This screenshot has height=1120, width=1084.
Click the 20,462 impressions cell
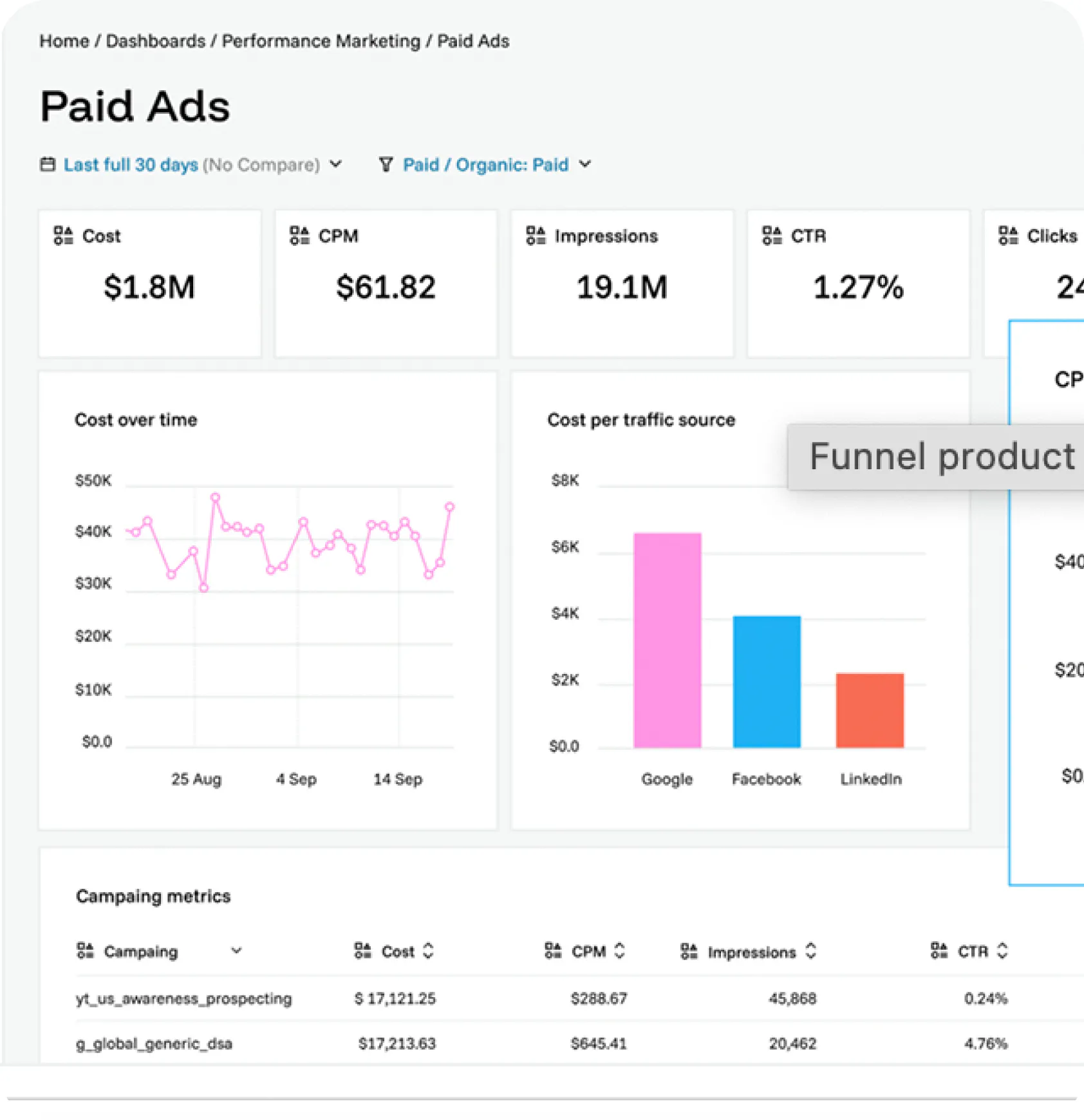[792, 1043]
